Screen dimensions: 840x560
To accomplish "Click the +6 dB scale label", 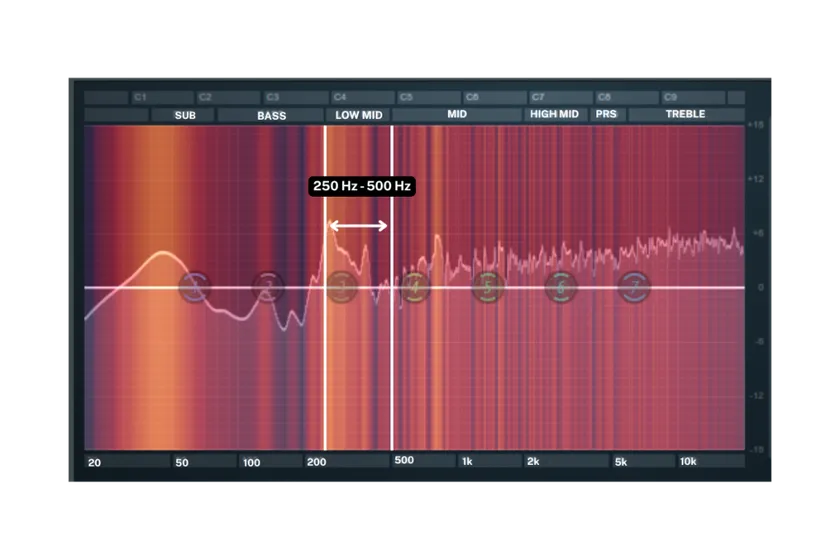I will 758,233.
